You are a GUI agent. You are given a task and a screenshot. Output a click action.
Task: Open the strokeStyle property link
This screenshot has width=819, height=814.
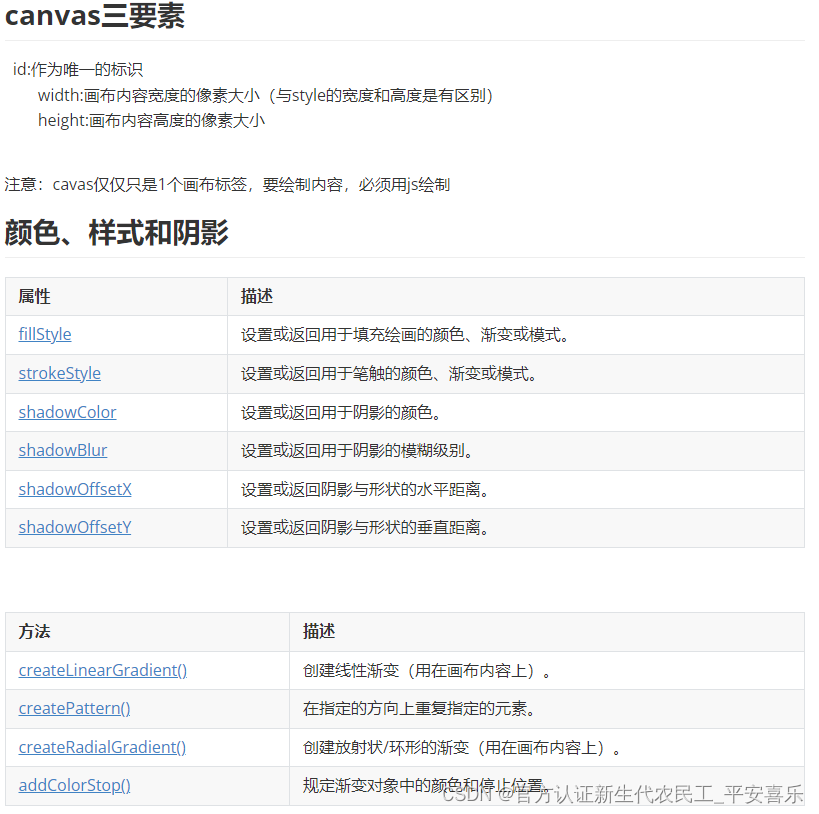[60, 374]
